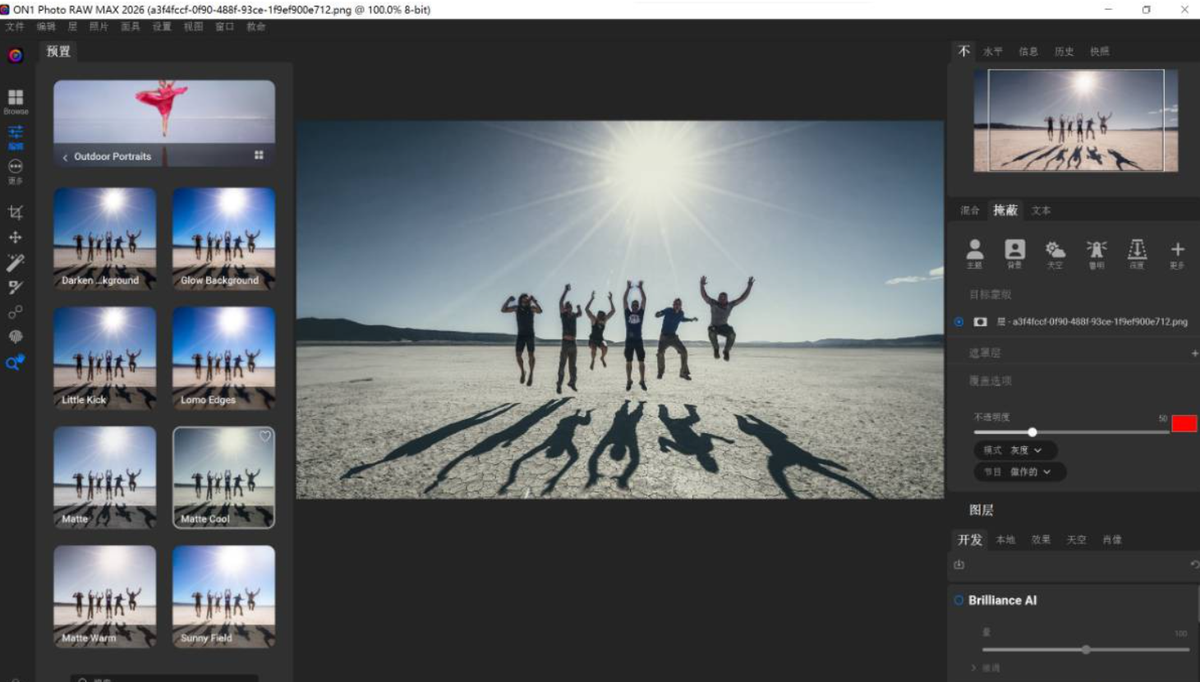The width and height of the screenshot is (1200, 682).
Task: Open the 节目 dropdown below mode
Action: click(x=1019, y=471)
